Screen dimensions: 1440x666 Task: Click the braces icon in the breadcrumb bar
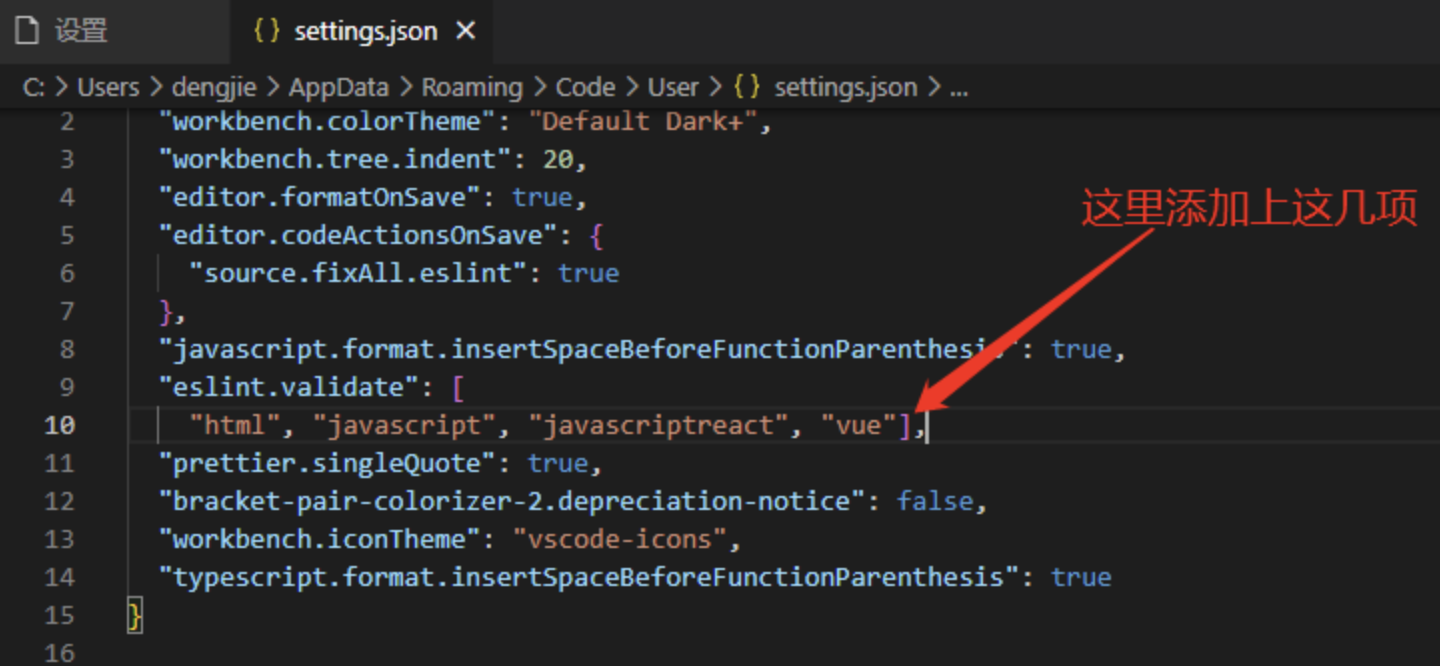tap(746, 88)
